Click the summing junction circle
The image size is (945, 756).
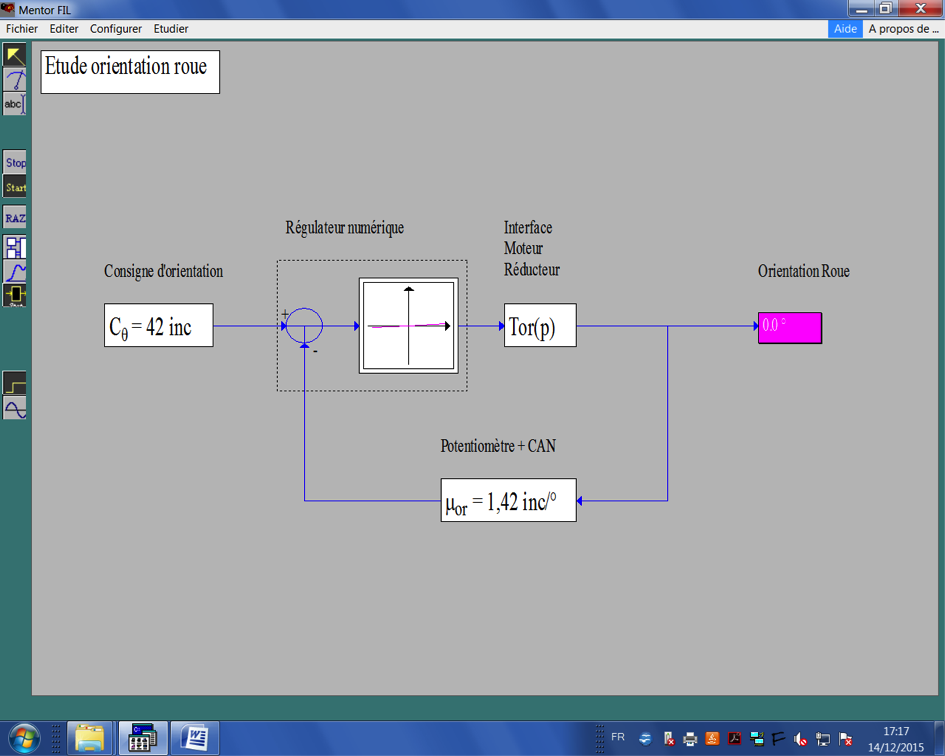(304, 326)
